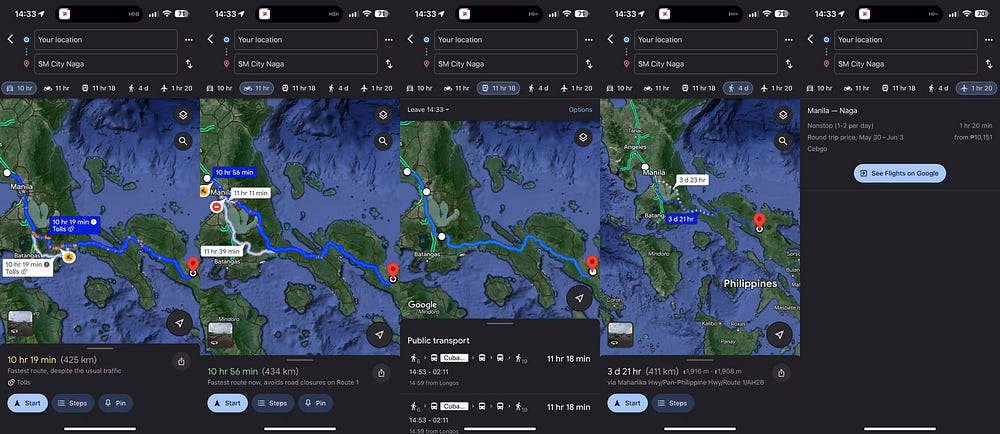The width and height of the screenshot is (1000, 434).
Task: Recenter location arrow on the walking route map
Action: click(779, 335)
